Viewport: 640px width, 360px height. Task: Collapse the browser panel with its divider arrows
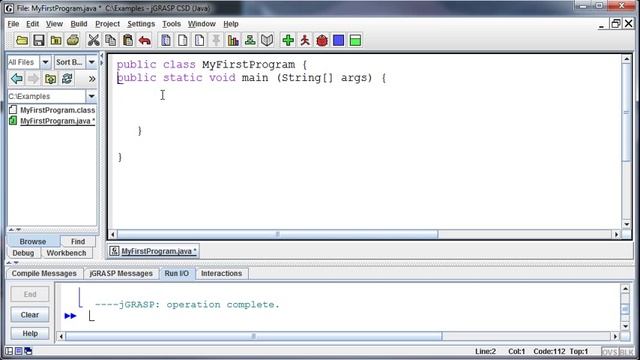click(102, 59)
